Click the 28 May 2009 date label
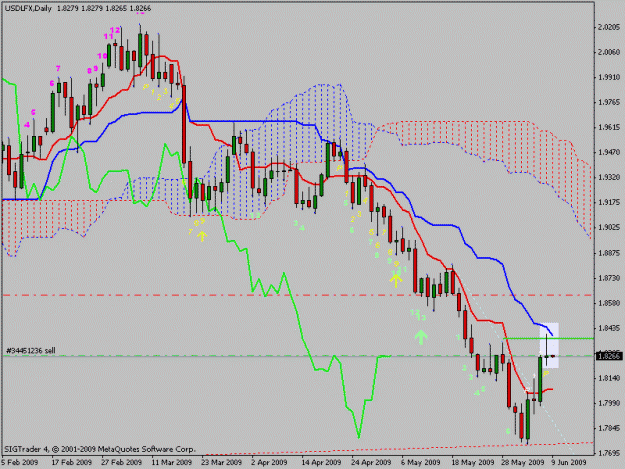 pos(523,462)
